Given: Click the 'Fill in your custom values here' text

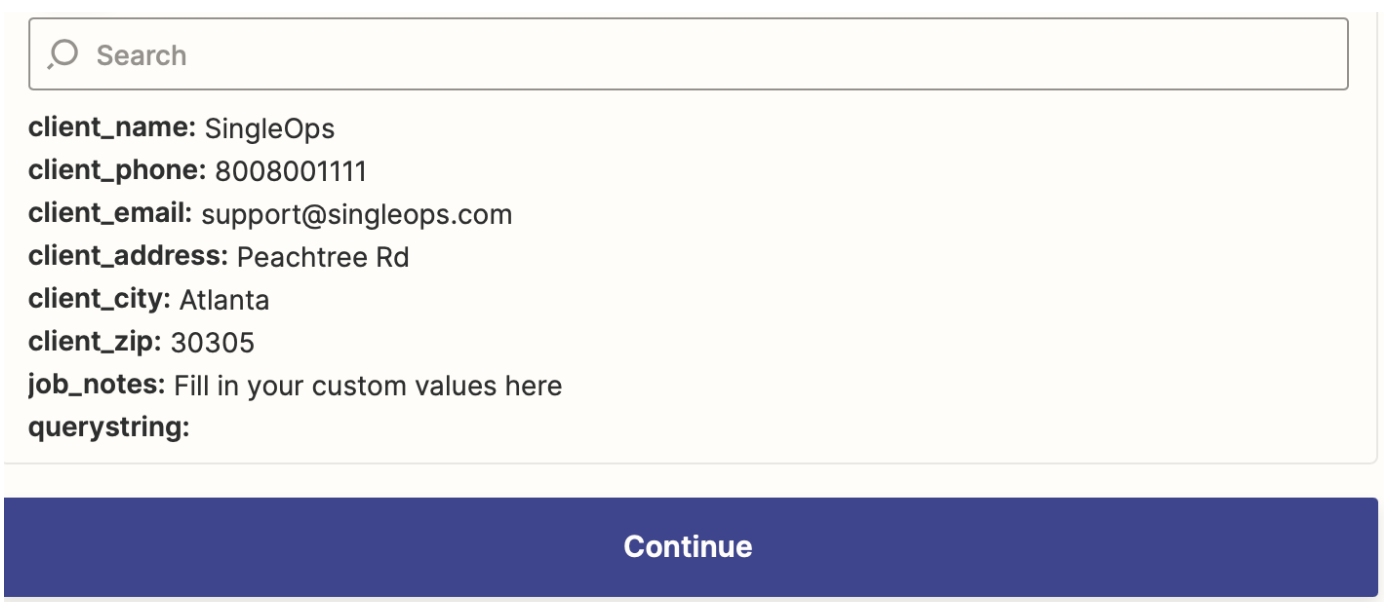Looking at the screenshot, I should coord(368,386).
